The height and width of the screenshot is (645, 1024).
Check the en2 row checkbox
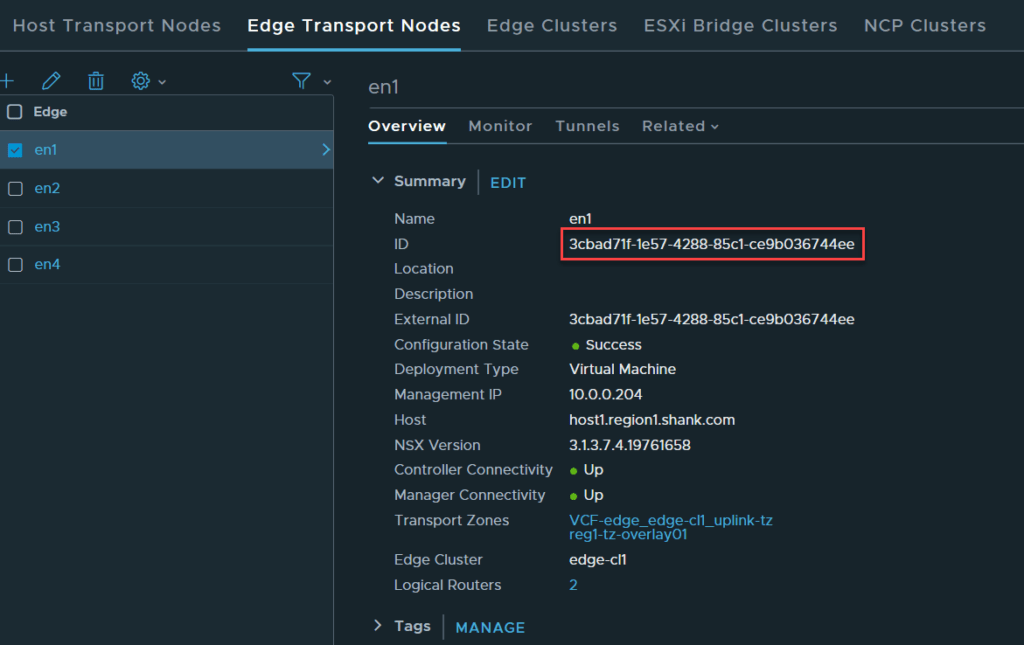point(15,189)
